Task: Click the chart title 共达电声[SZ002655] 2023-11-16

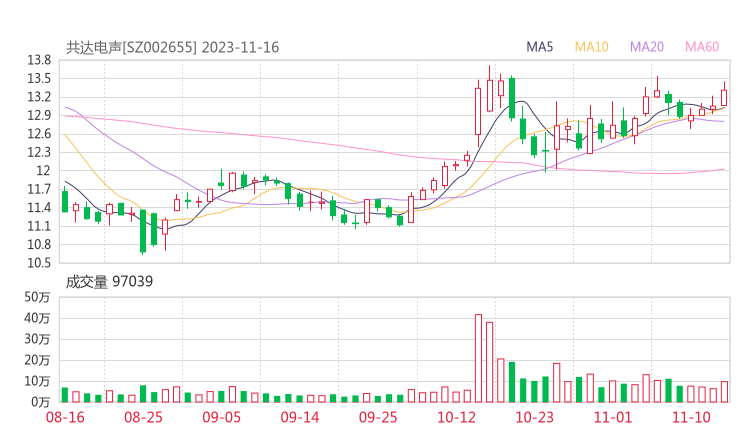Action: tap(172, 47)
